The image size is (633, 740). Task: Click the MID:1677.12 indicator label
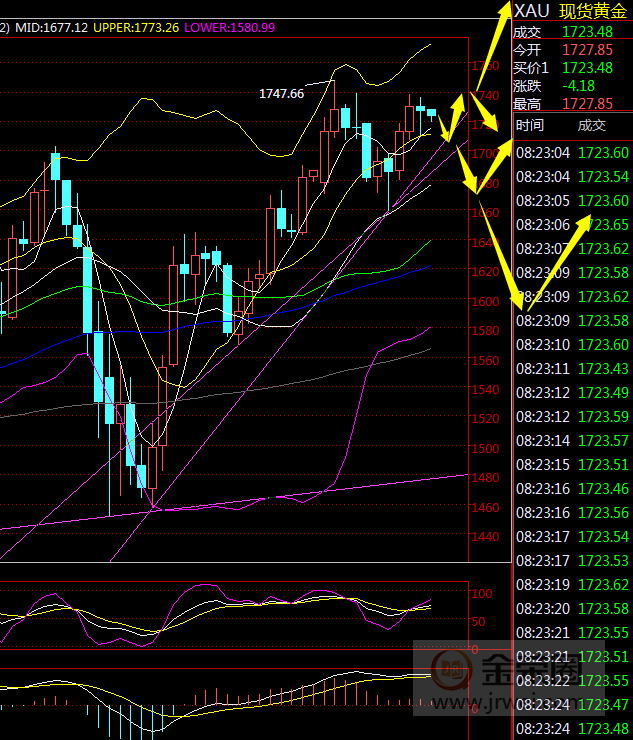pos(50,28)
